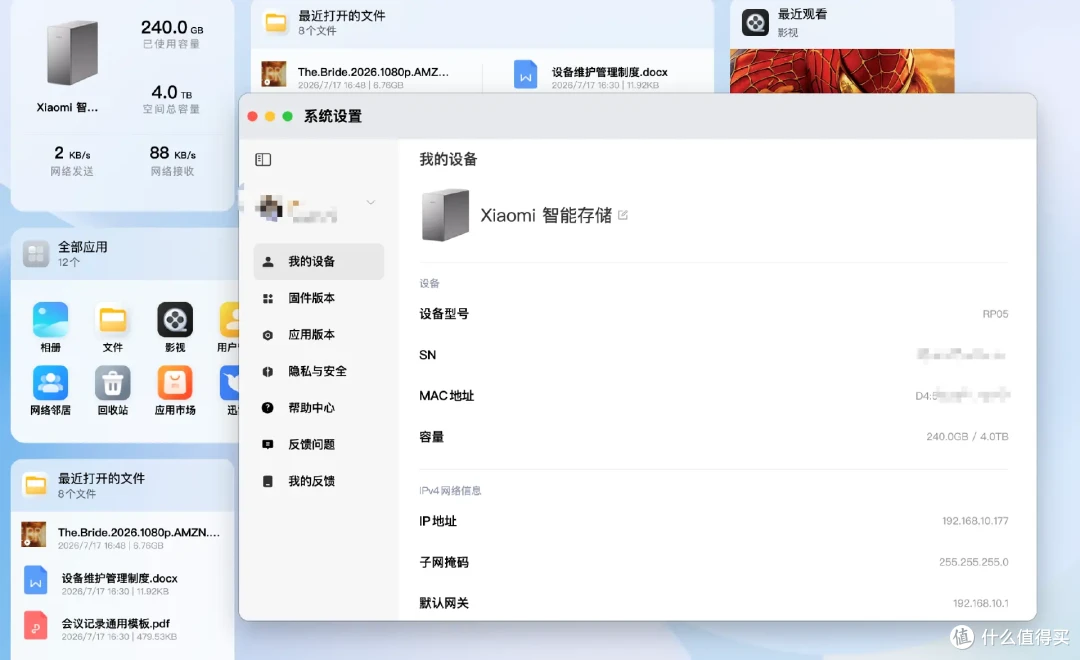The image size is (1080, 660).
Task: Close the 系统设置 window with red button
Action: click(252, 116)
